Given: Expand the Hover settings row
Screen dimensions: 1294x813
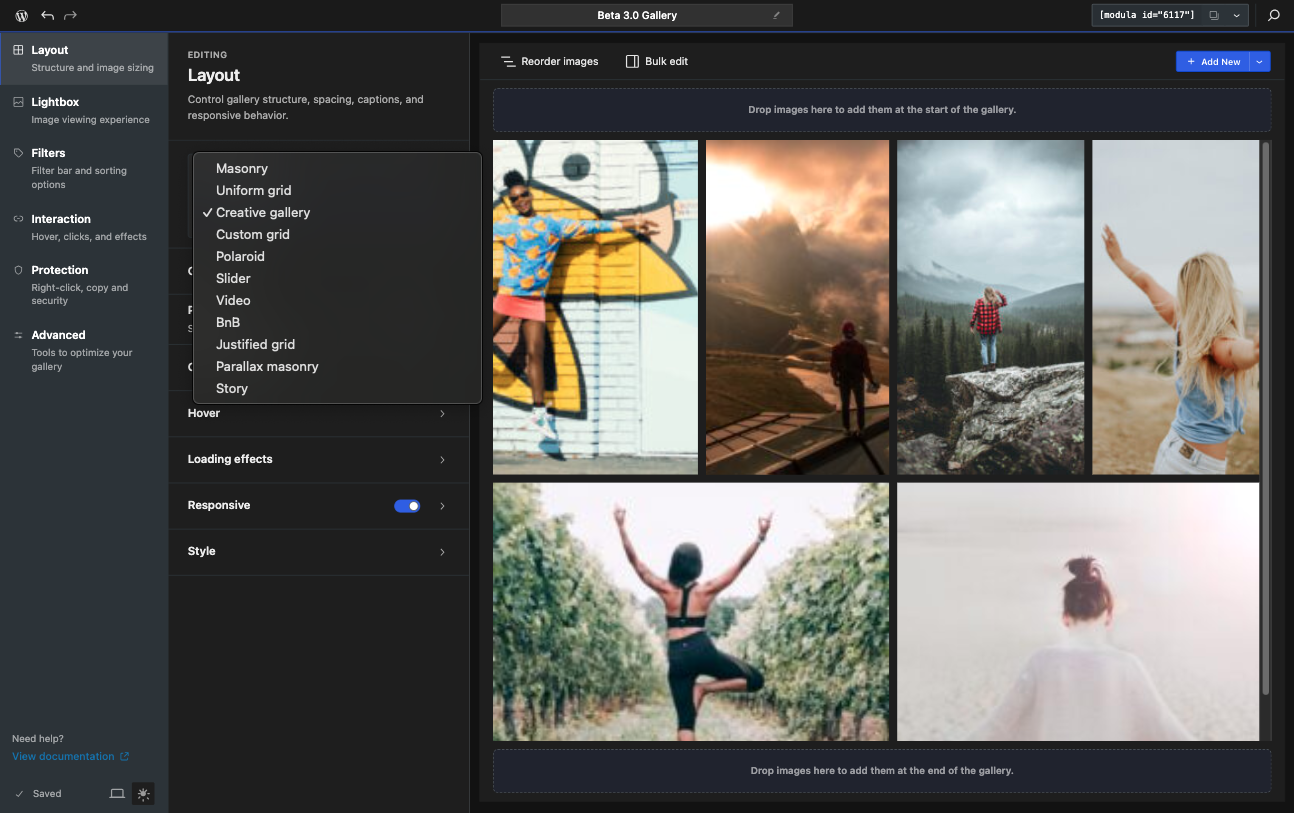Looking at the screenshot, I should 318,414.
